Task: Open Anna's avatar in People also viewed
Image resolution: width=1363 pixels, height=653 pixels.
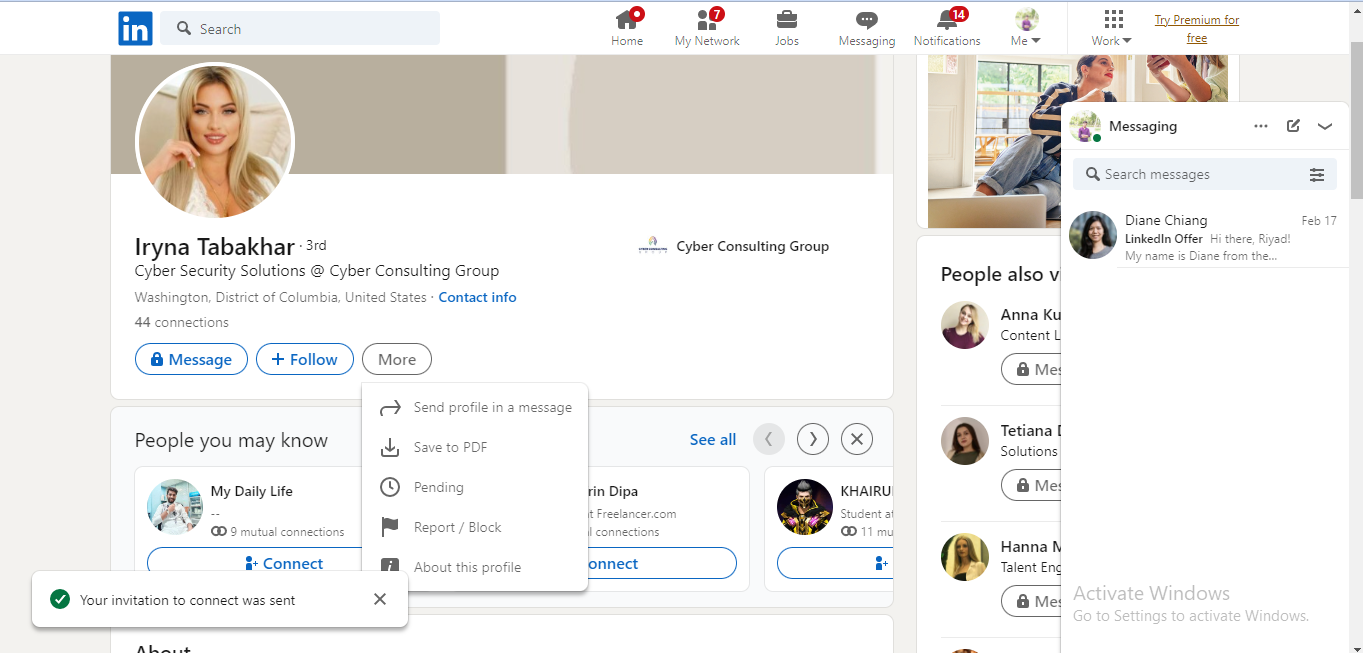Action: 965,325
